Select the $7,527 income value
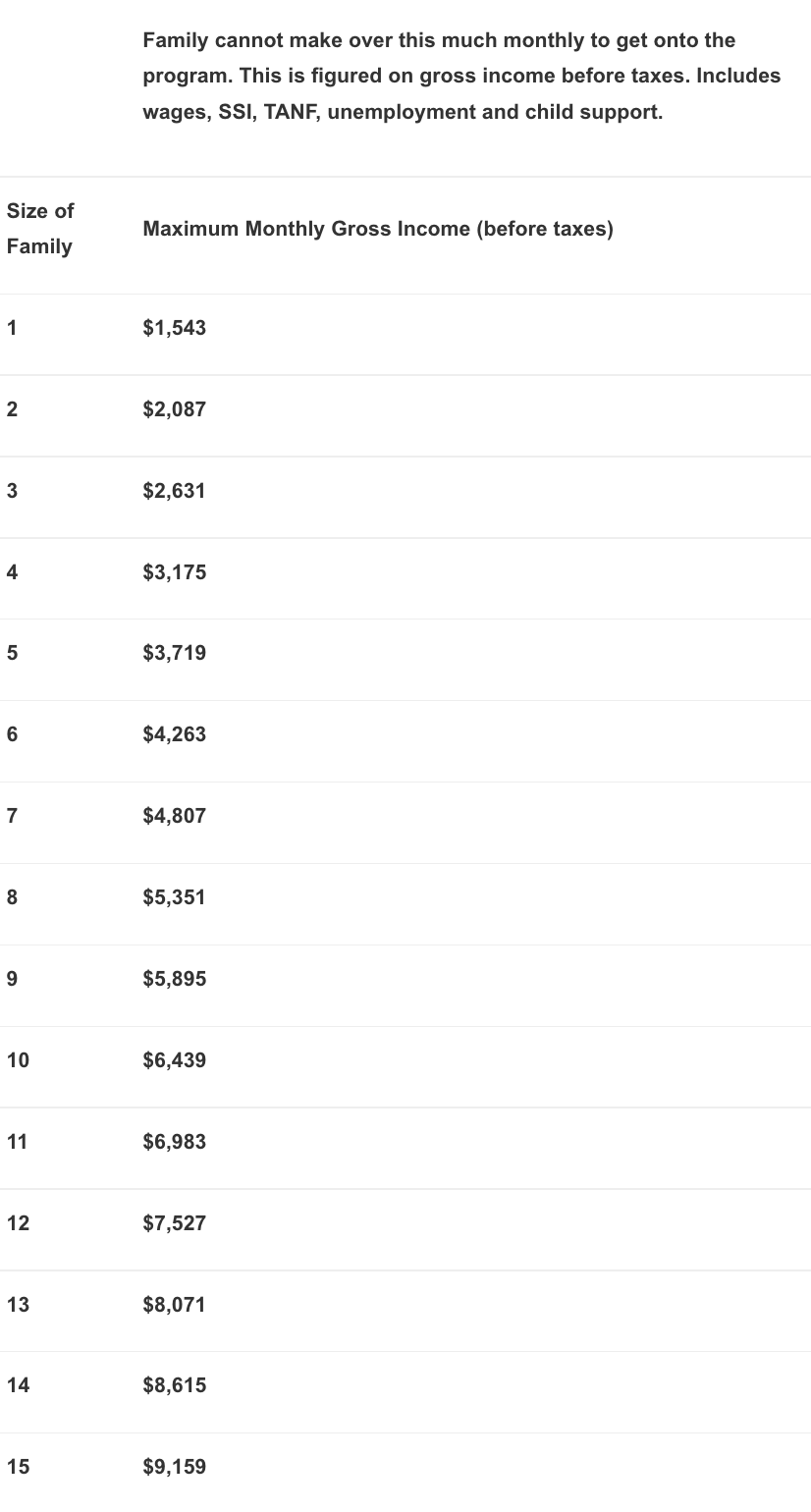Image resolution: width=811 pixels, height=1512 pixels. [x=175, y=1224]
